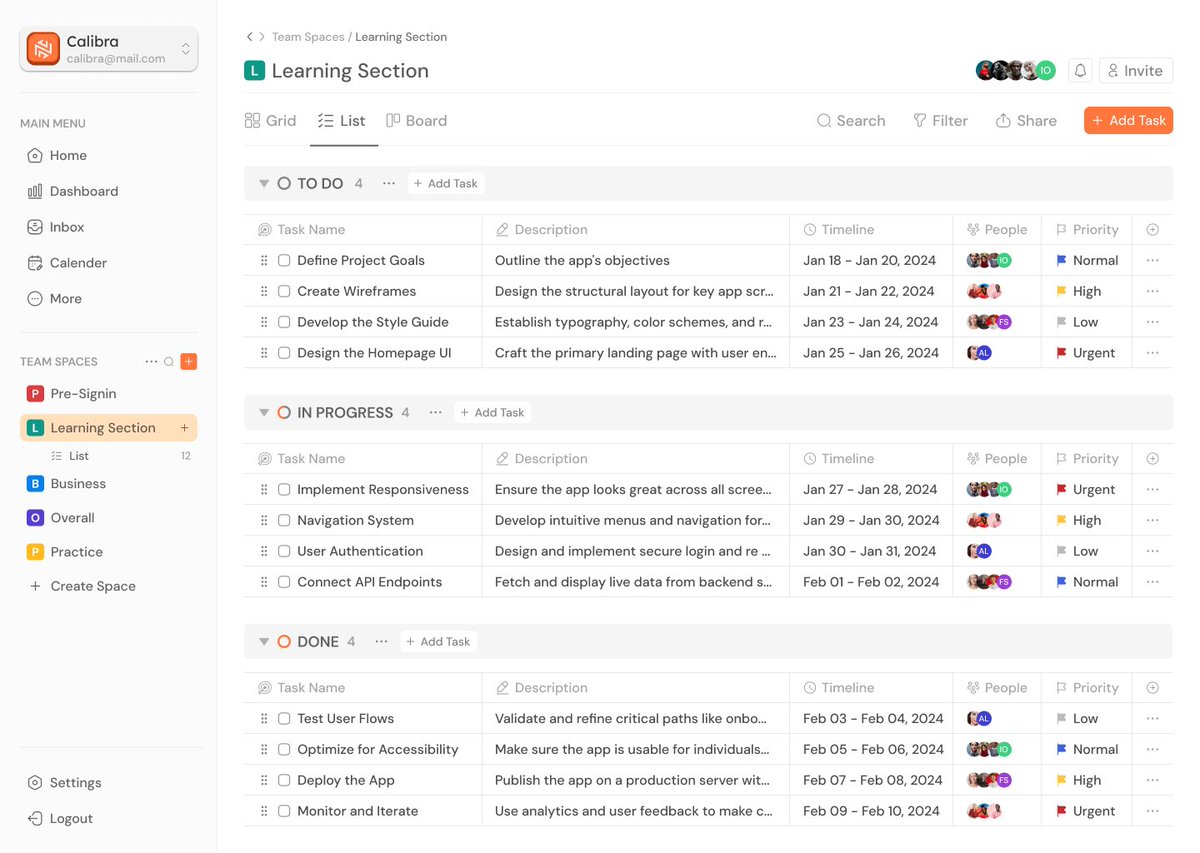Collapse the TO DO section
Screen dimensions: 1200x853
click(263, 183)
